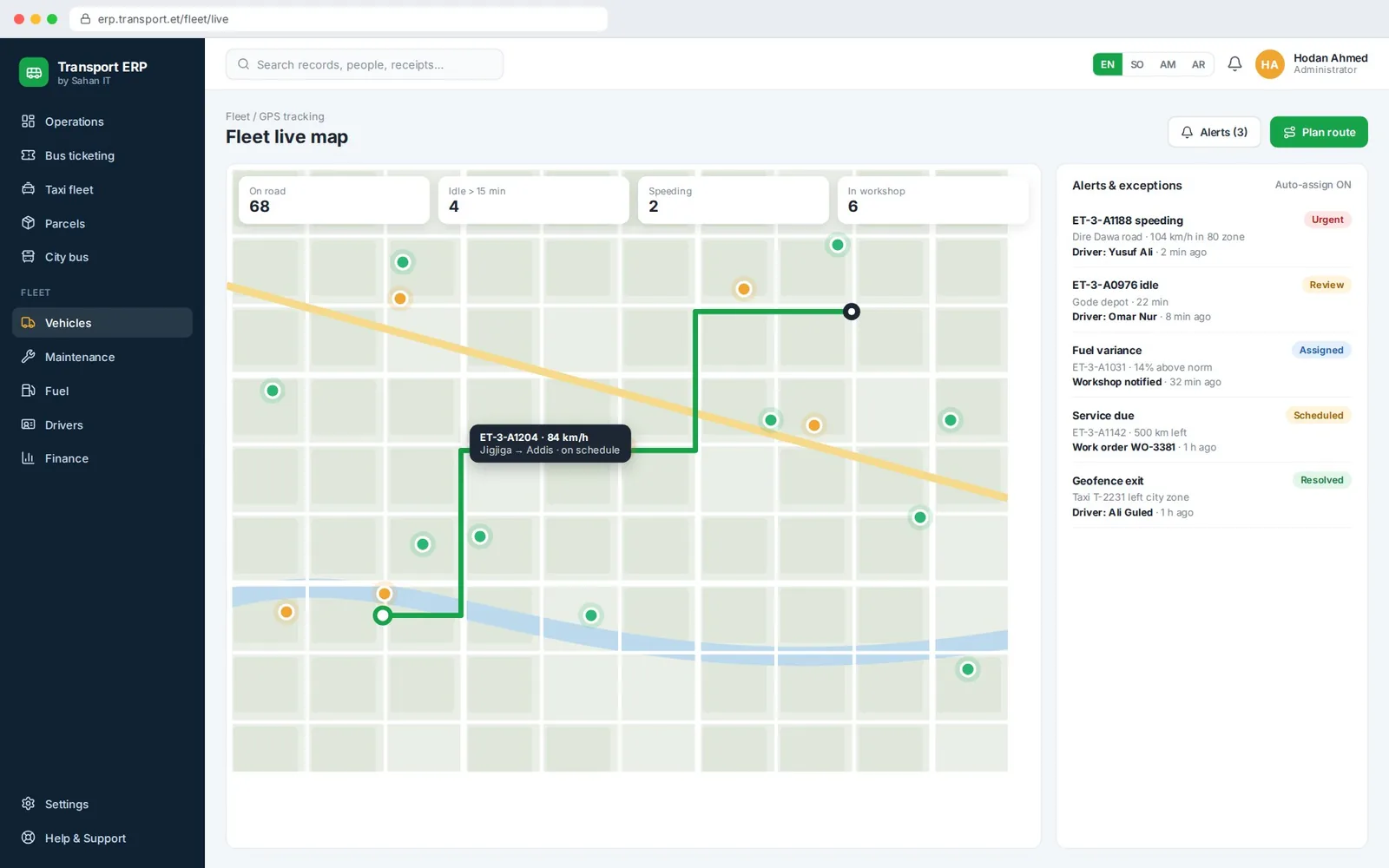Toggle Auto-assign ON setting

point(1313,185)
